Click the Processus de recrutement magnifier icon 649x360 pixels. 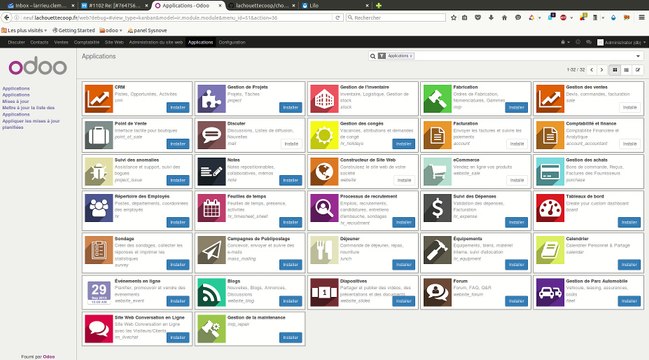[x=324, y=208]
